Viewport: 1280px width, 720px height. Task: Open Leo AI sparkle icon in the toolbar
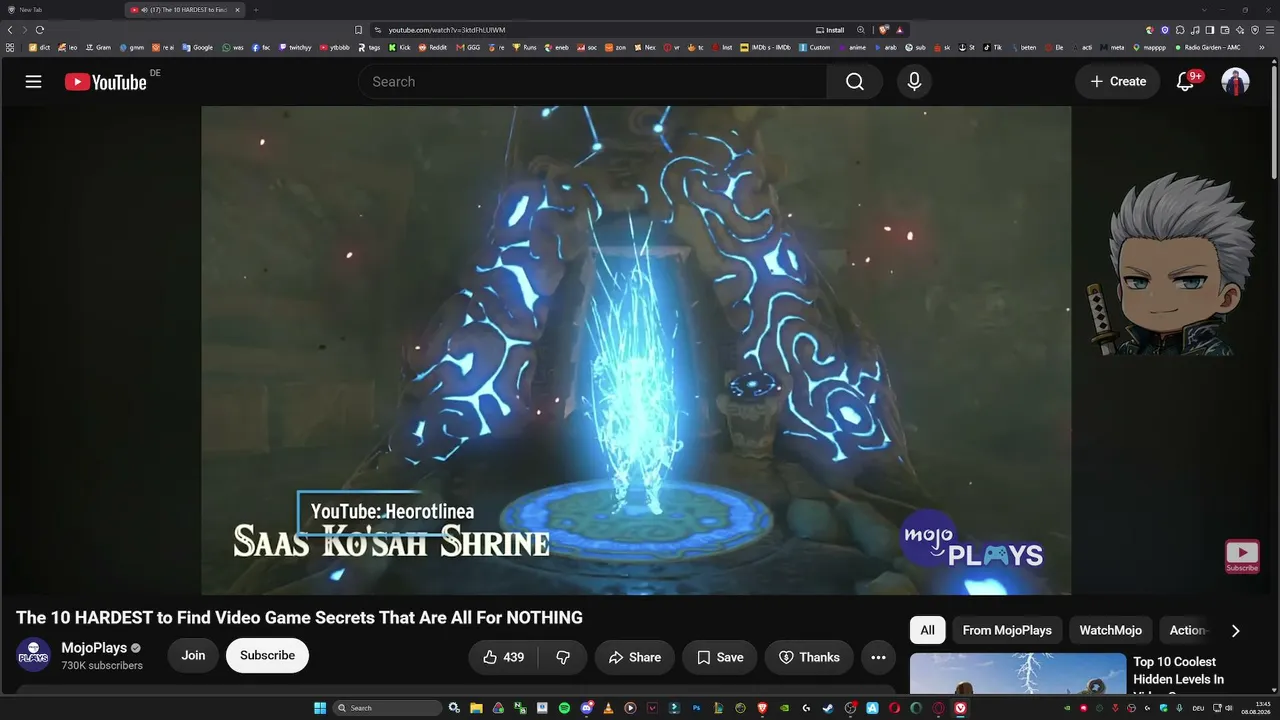(x=1240, y=30)
